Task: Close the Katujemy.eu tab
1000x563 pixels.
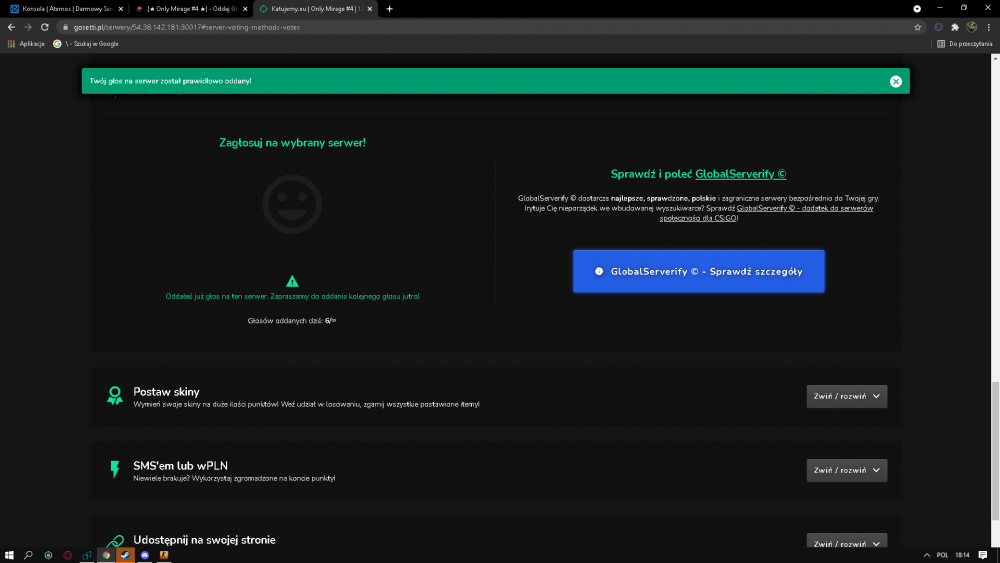Action: pos(369,9)
